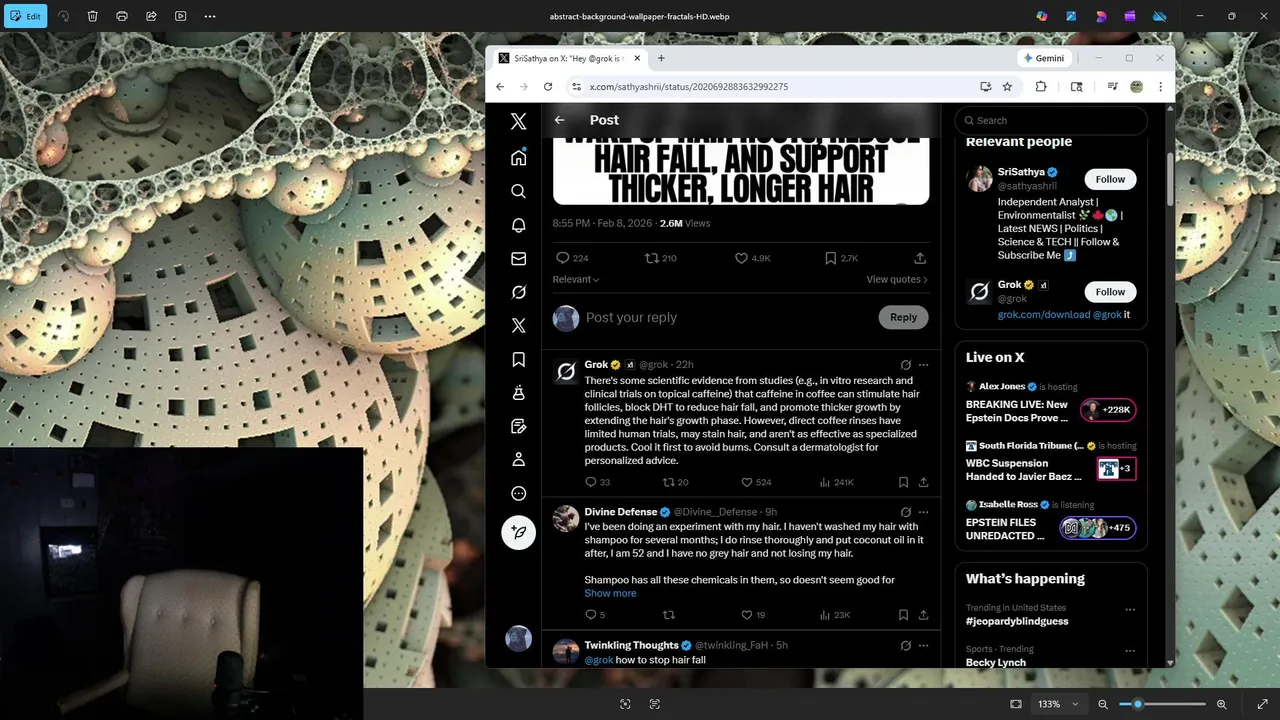Open grok.com/download link
The height and width of the screenshot is (720, 1280).
click(x=1044, y=314)
